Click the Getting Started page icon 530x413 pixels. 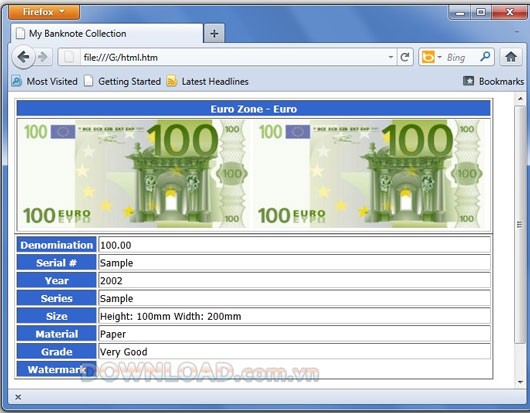point(88,81)
